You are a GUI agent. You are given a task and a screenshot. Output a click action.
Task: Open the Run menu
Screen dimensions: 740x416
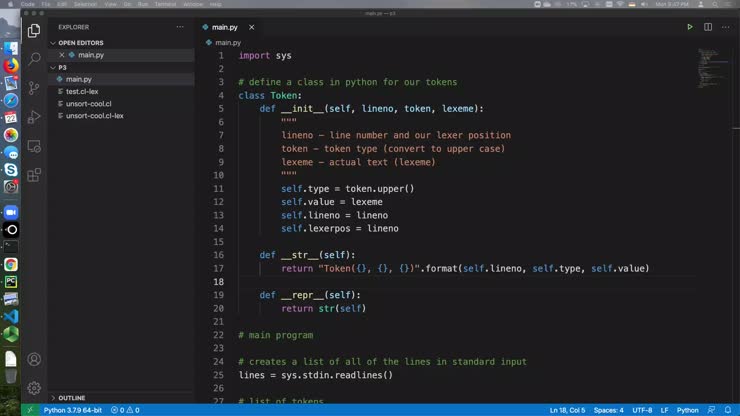coord(143,4)
